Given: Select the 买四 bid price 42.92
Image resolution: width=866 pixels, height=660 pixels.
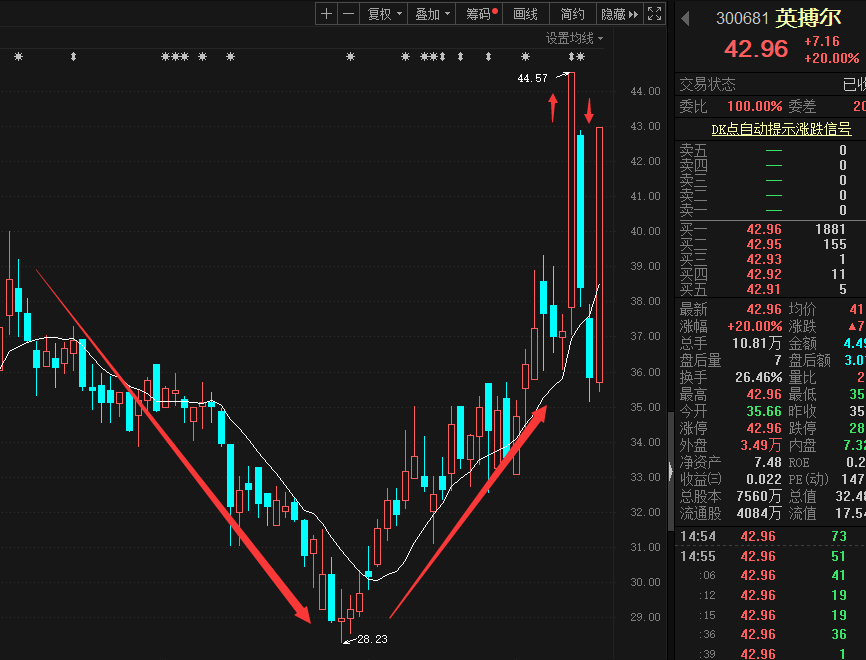Looking at the screenshot, I should click(x=764, y=274).
